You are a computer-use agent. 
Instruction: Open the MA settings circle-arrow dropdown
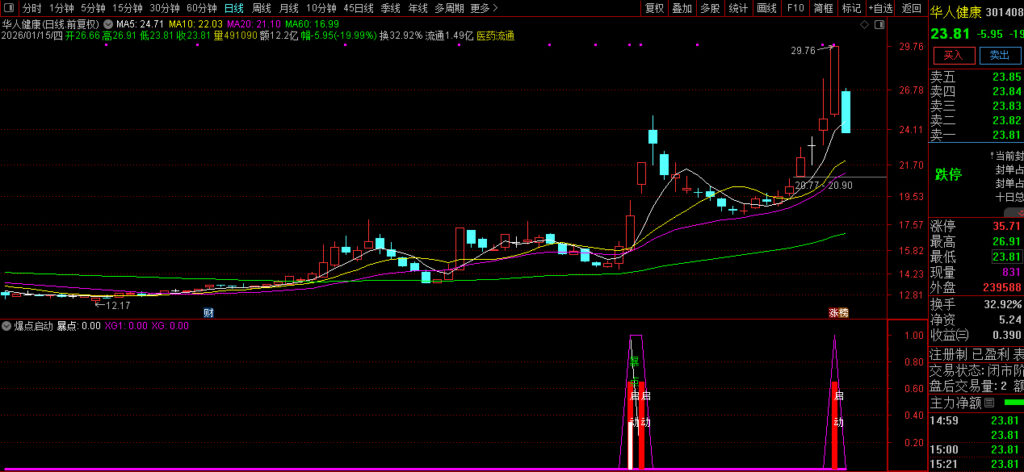(109, 22)
